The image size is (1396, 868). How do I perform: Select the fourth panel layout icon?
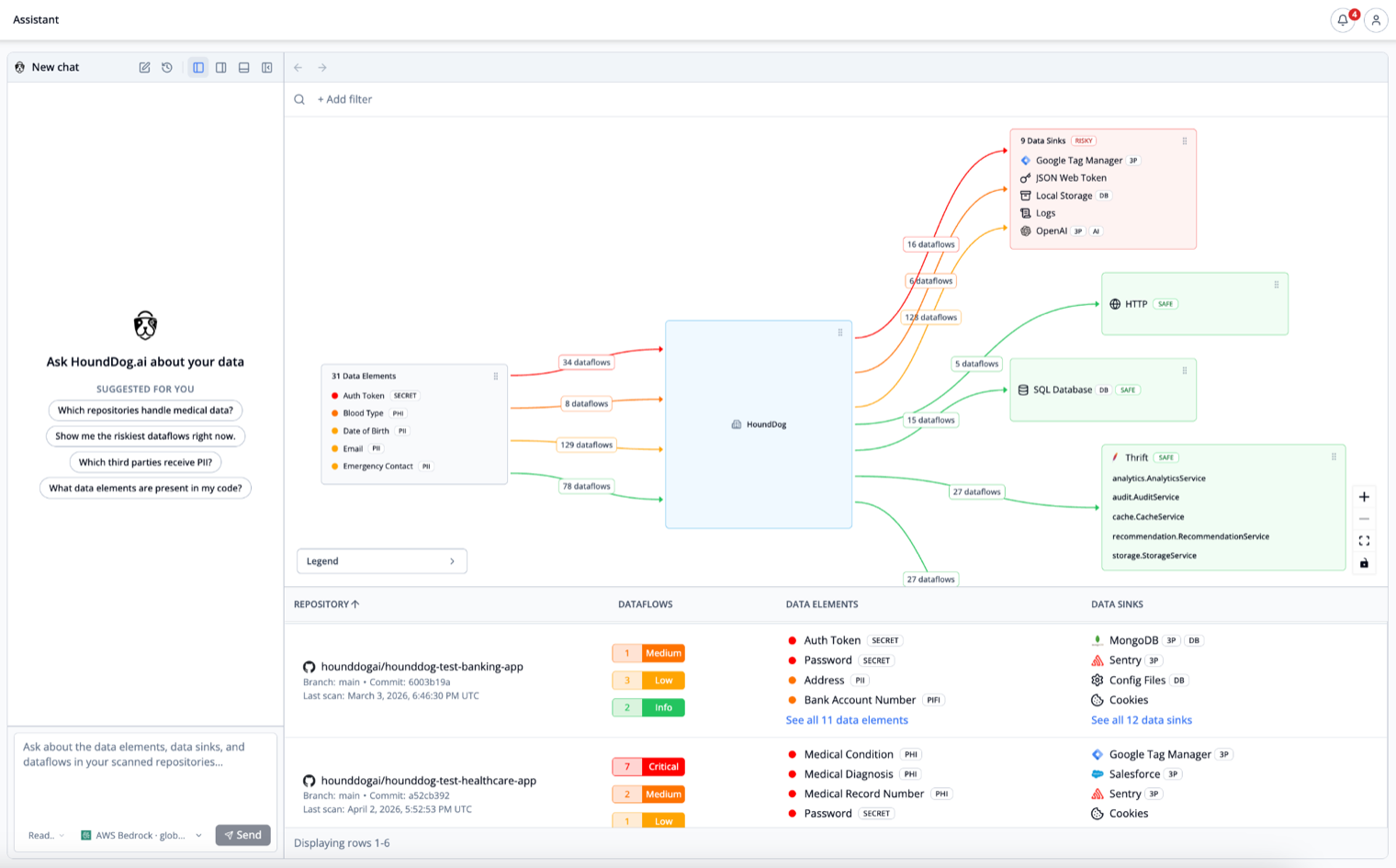pos(267,67)
